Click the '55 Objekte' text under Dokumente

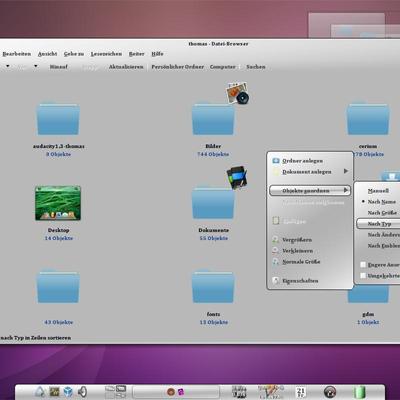(214, 238)
